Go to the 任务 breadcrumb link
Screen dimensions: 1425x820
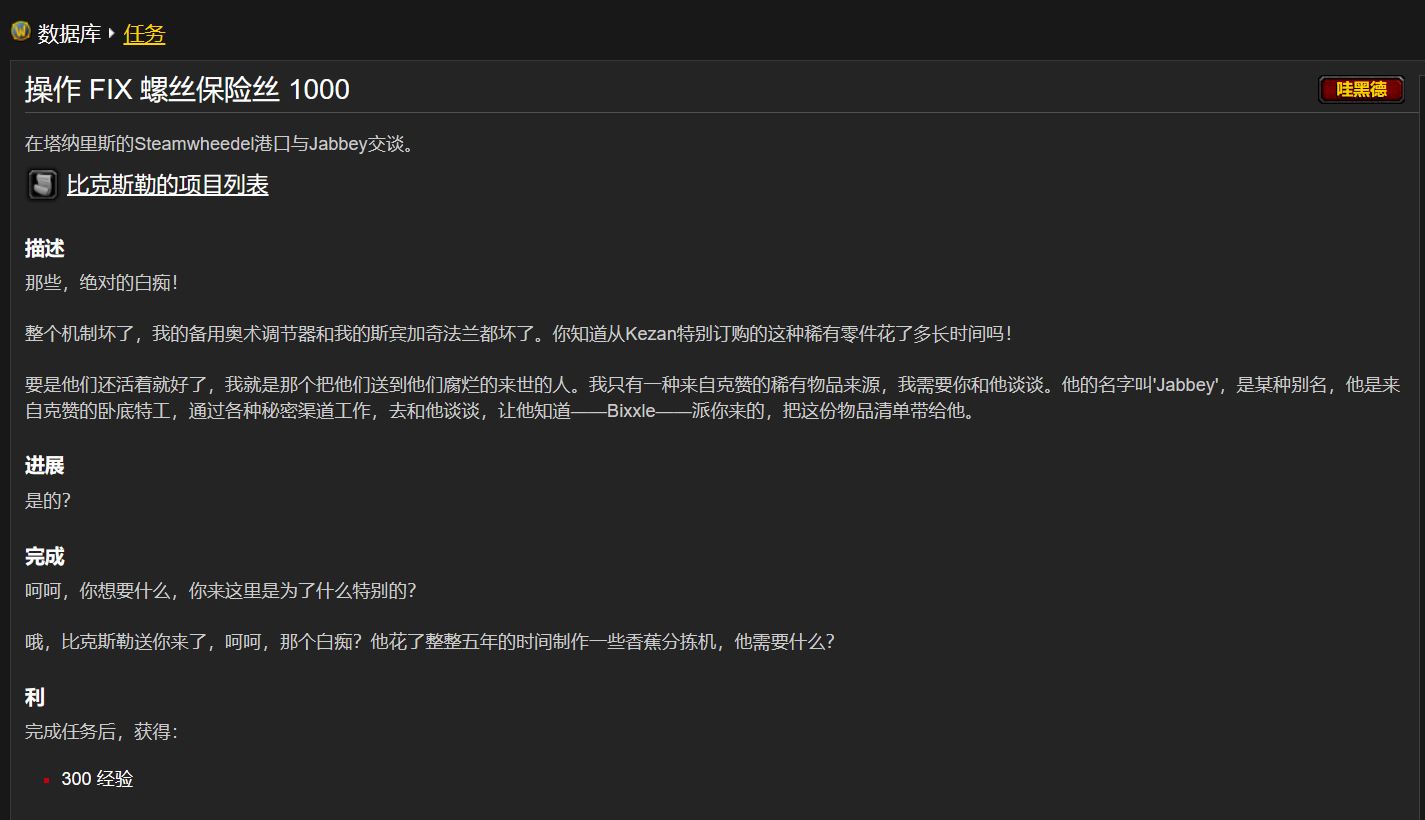click(x=144, y=34)
